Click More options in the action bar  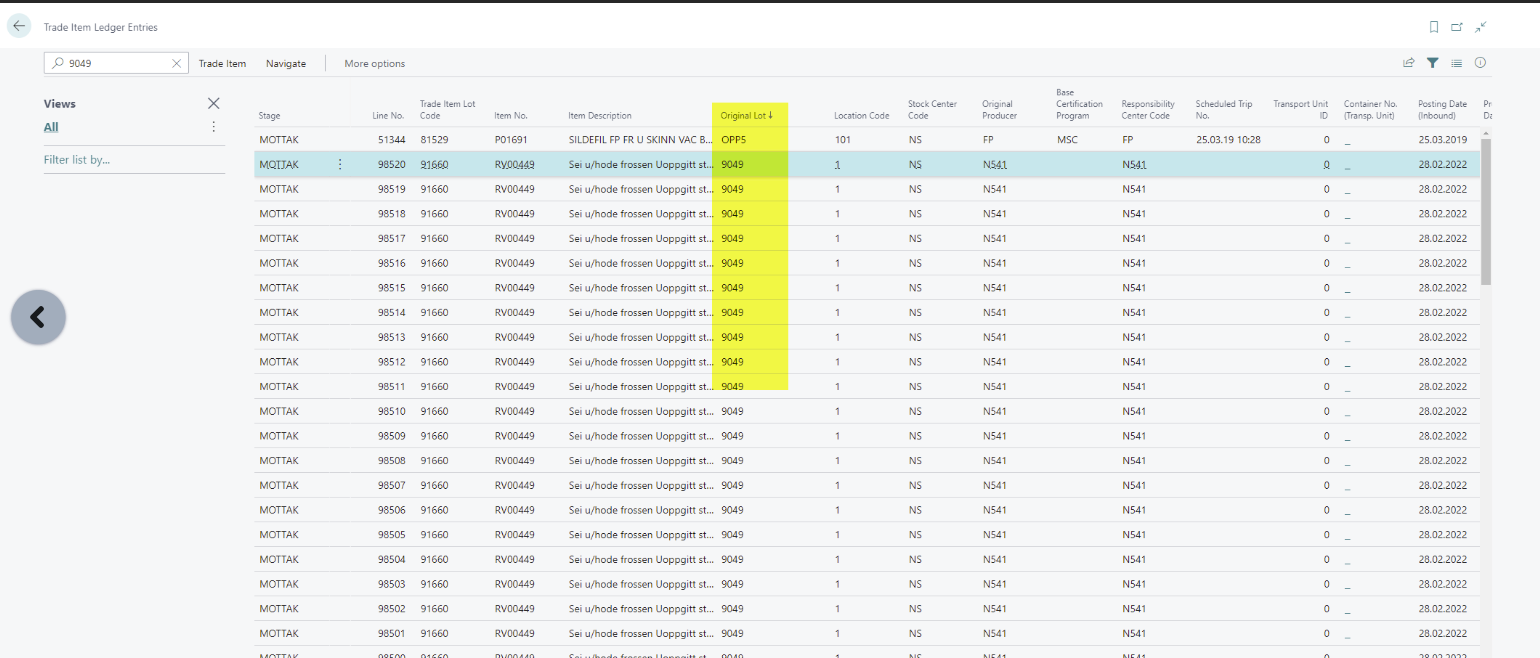tap(375, 63)
